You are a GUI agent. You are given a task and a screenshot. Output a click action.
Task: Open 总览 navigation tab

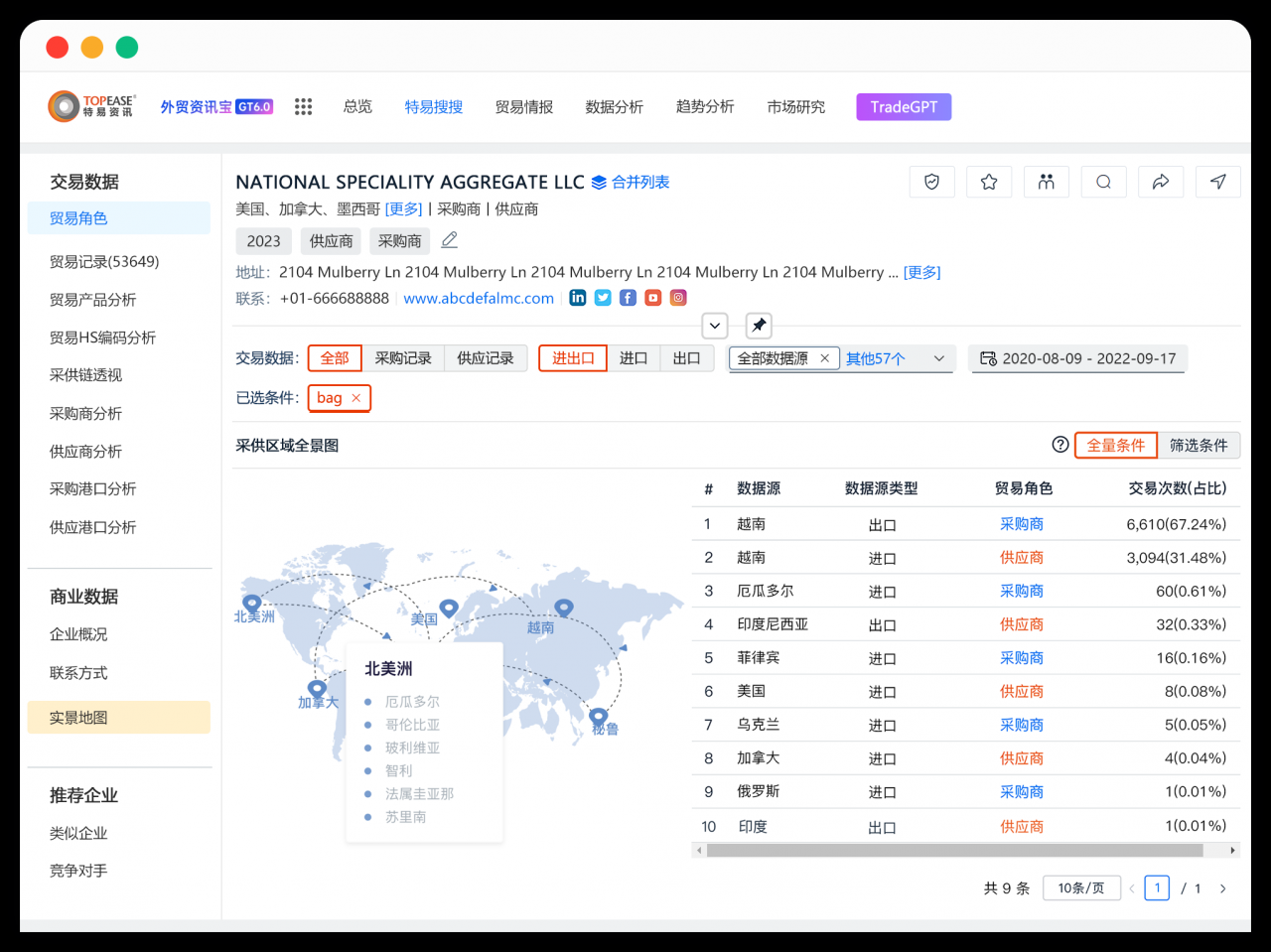click(357, 106)
